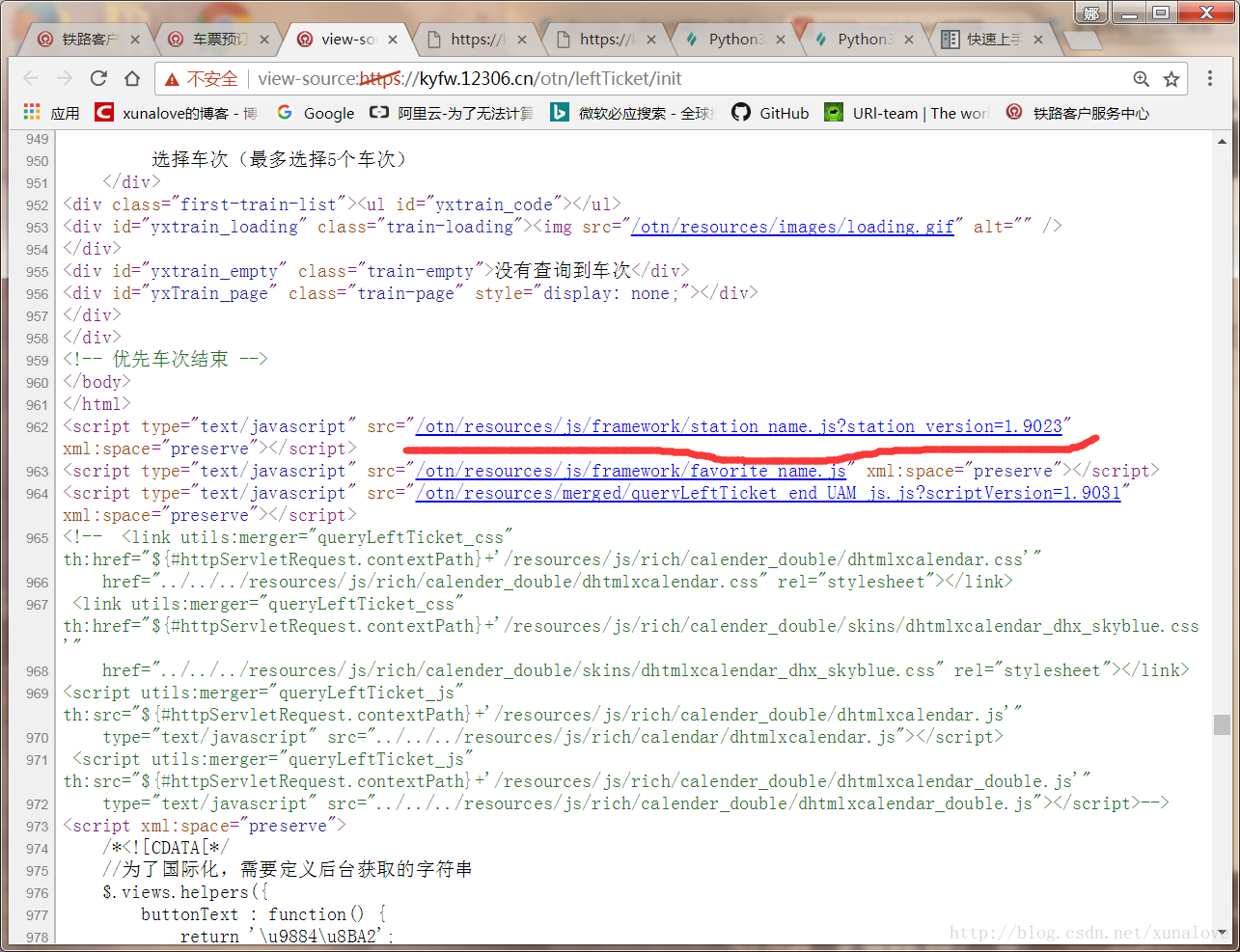Image resolution: width=1240 pixels, height=952 pixels.
Task: Click the text 选择车次（最多选择5个车次）
Action: 280,159
